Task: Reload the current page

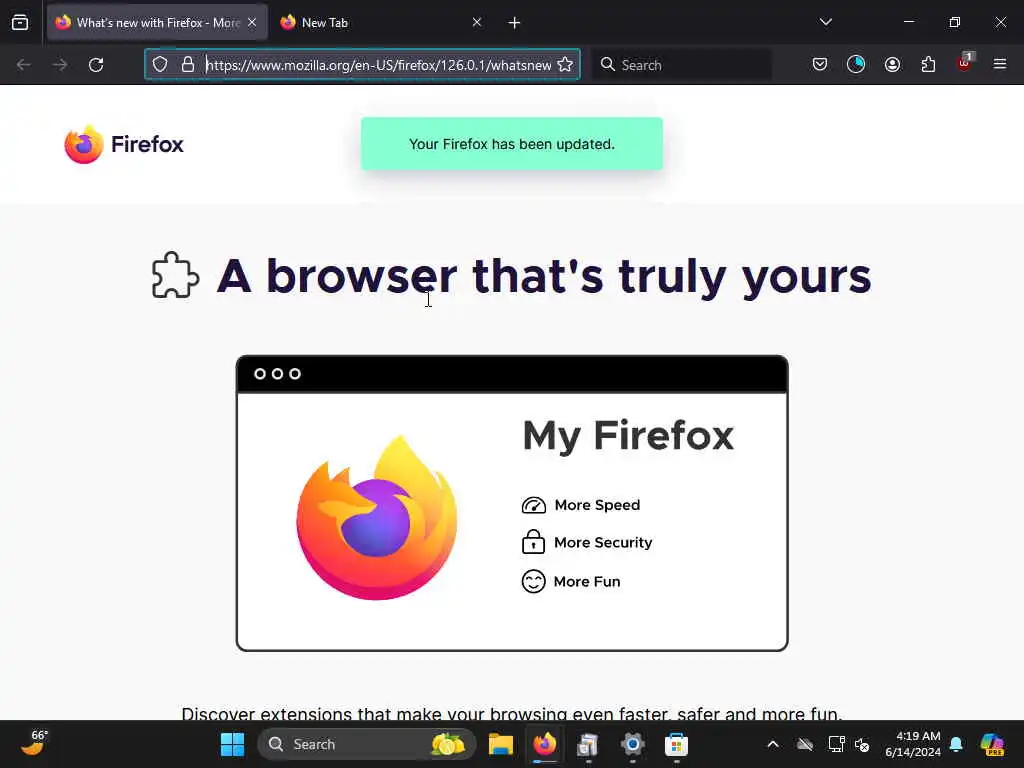Action: point(96,65)
